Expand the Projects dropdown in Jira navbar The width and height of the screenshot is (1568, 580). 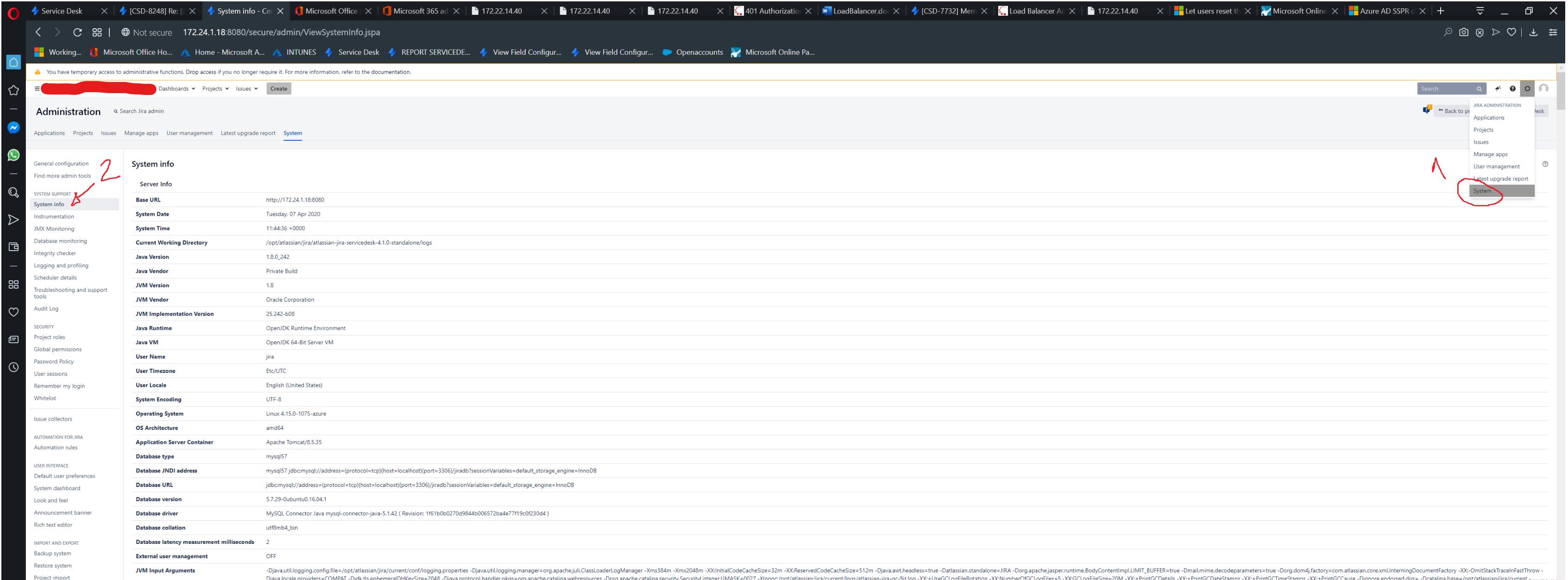tap(214, 88)
